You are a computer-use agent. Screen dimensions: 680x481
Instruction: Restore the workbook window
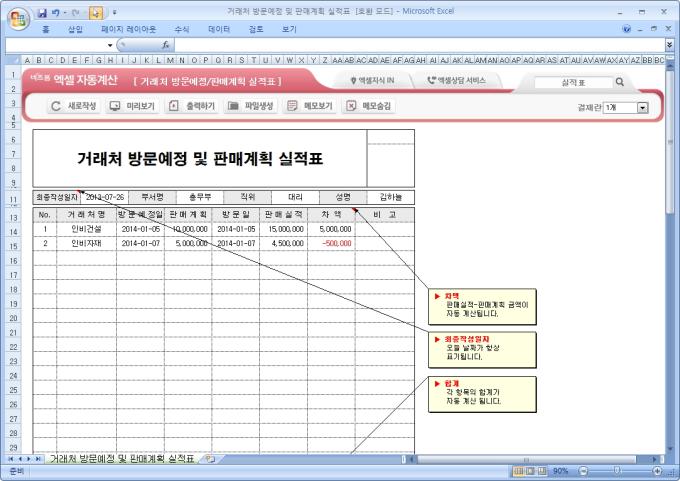pos(654,29)
